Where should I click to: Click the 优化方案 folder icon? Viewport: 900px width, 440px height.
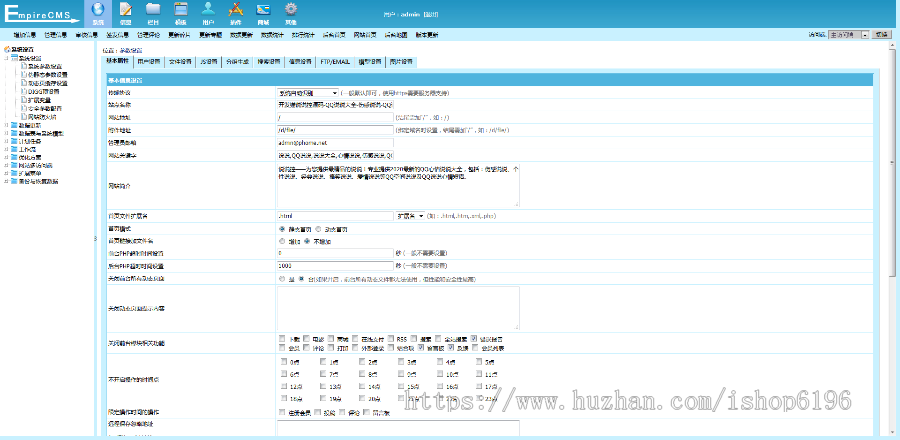coord(14,157)
